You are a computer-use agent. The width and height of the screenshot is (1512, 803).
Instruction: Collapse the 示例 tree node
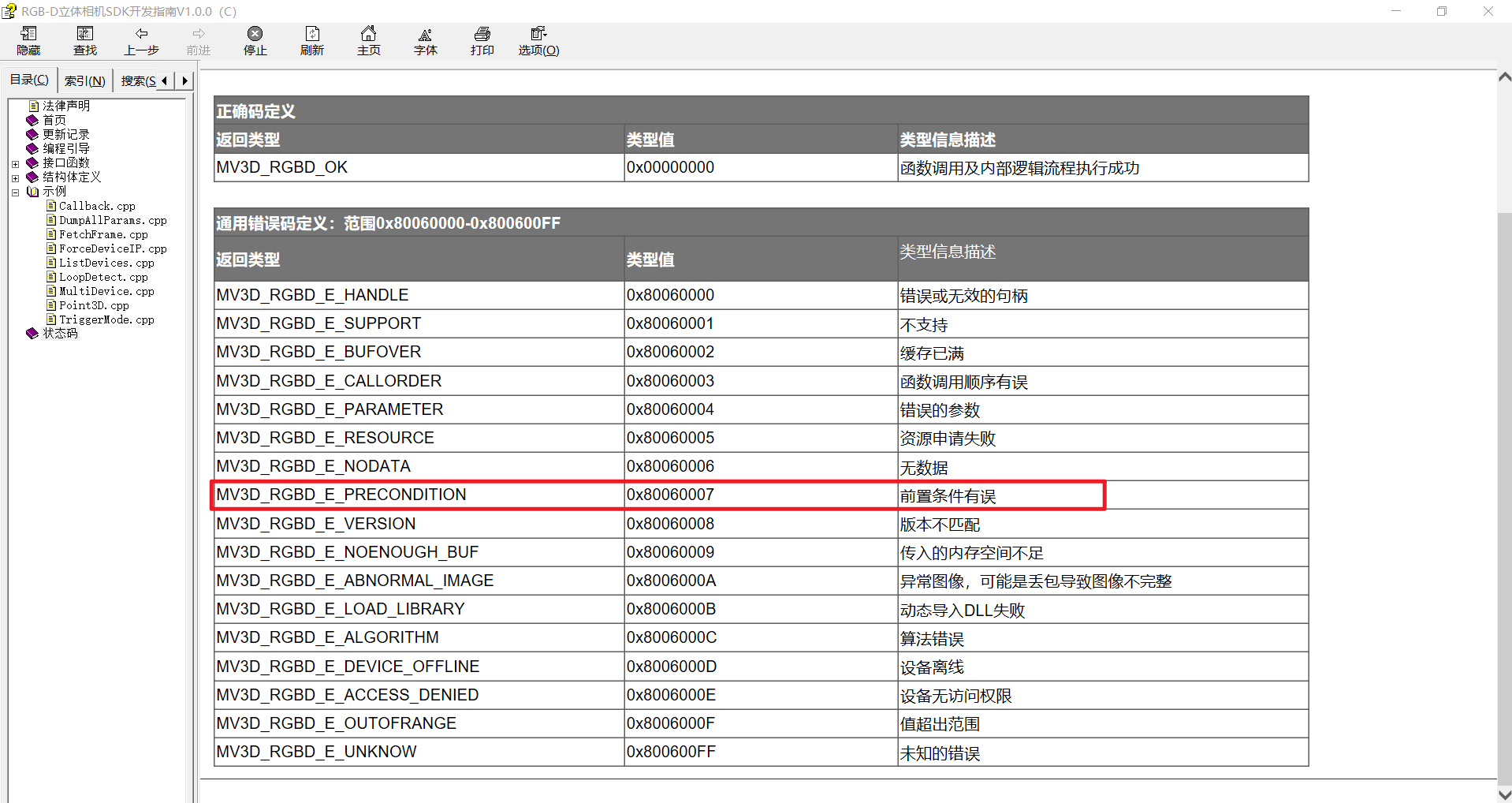pos(15,192)
